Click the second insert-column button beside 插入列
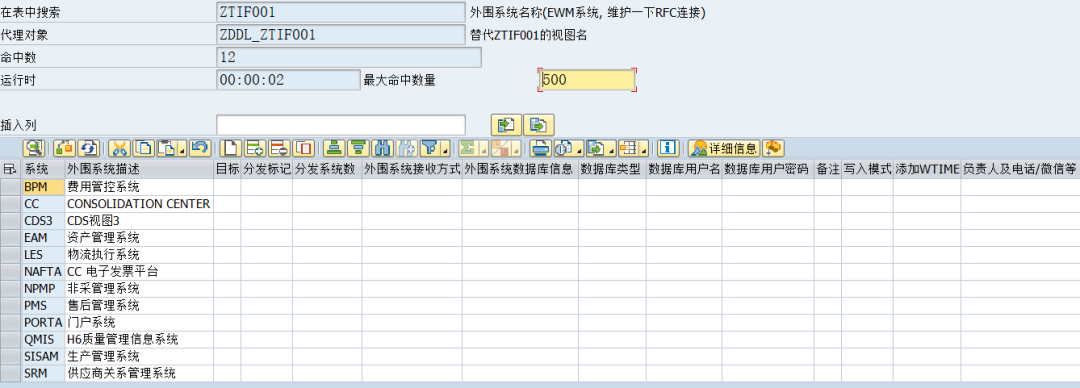The height and width of the screenshot is (388, 1080). 539,125
